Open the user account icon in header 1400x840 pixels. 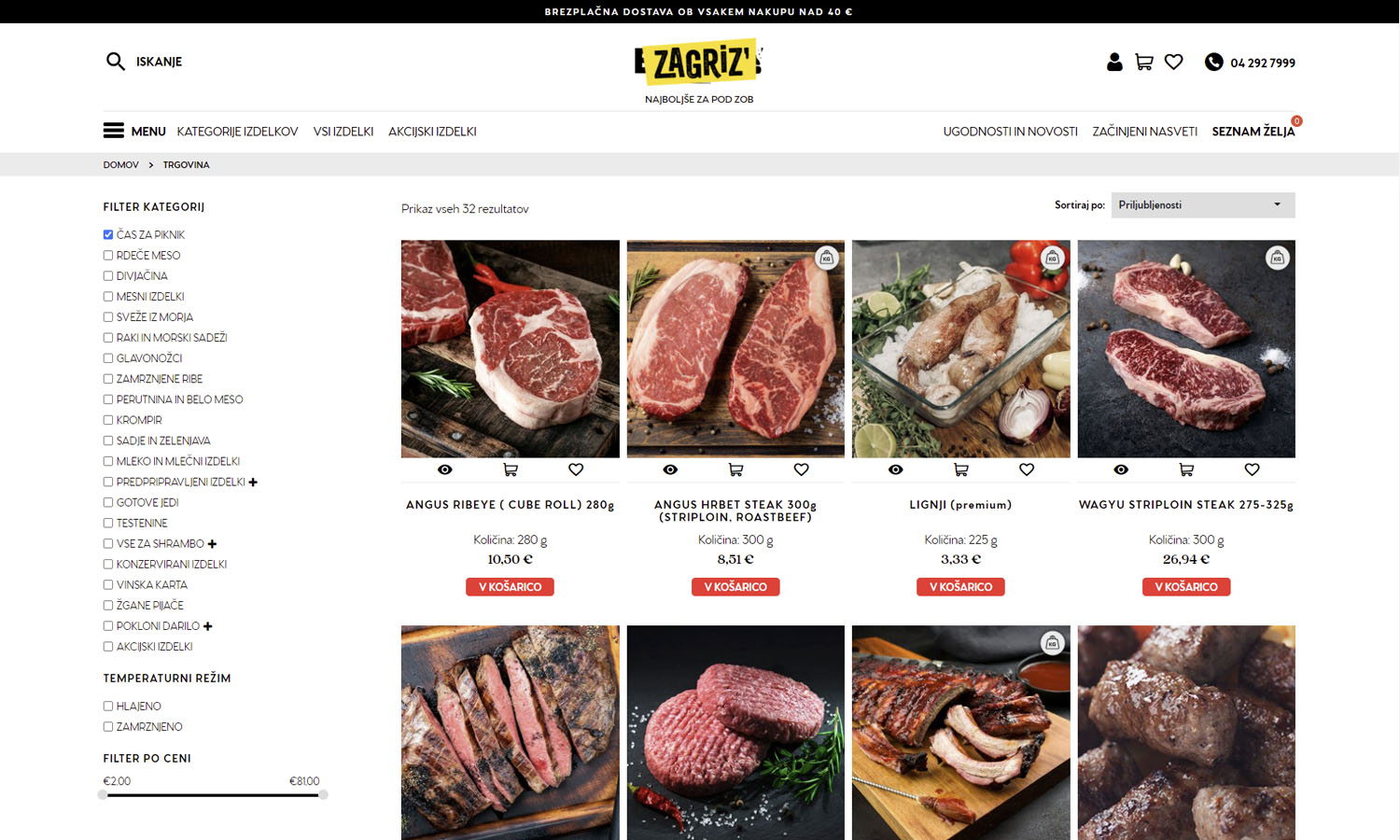[1114, 62]
